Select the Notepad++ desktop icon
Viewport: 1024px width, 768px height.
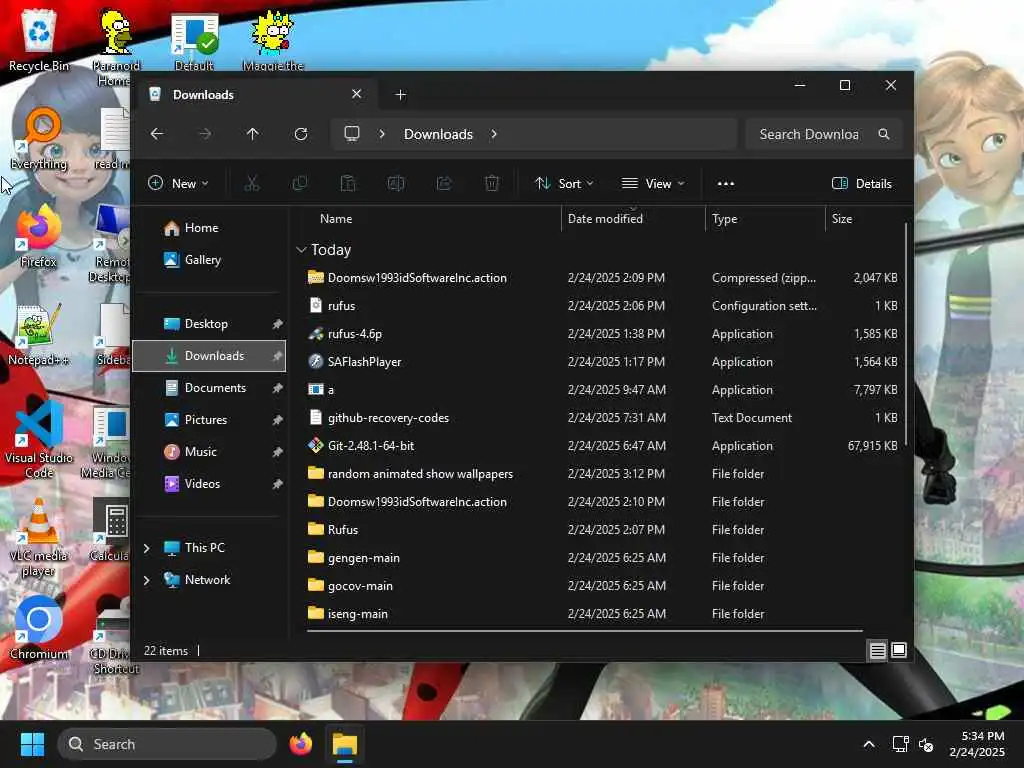point(39,334)
